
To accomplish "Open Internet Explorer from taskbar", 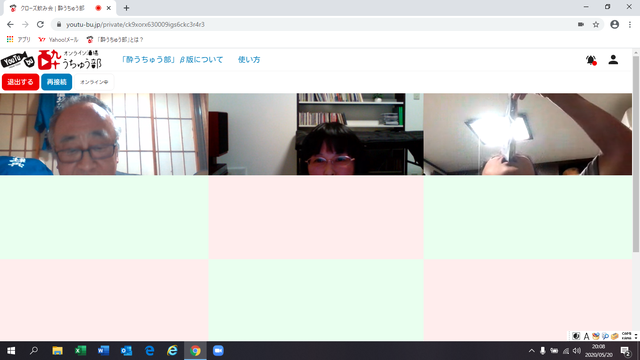I will point(172,351).
